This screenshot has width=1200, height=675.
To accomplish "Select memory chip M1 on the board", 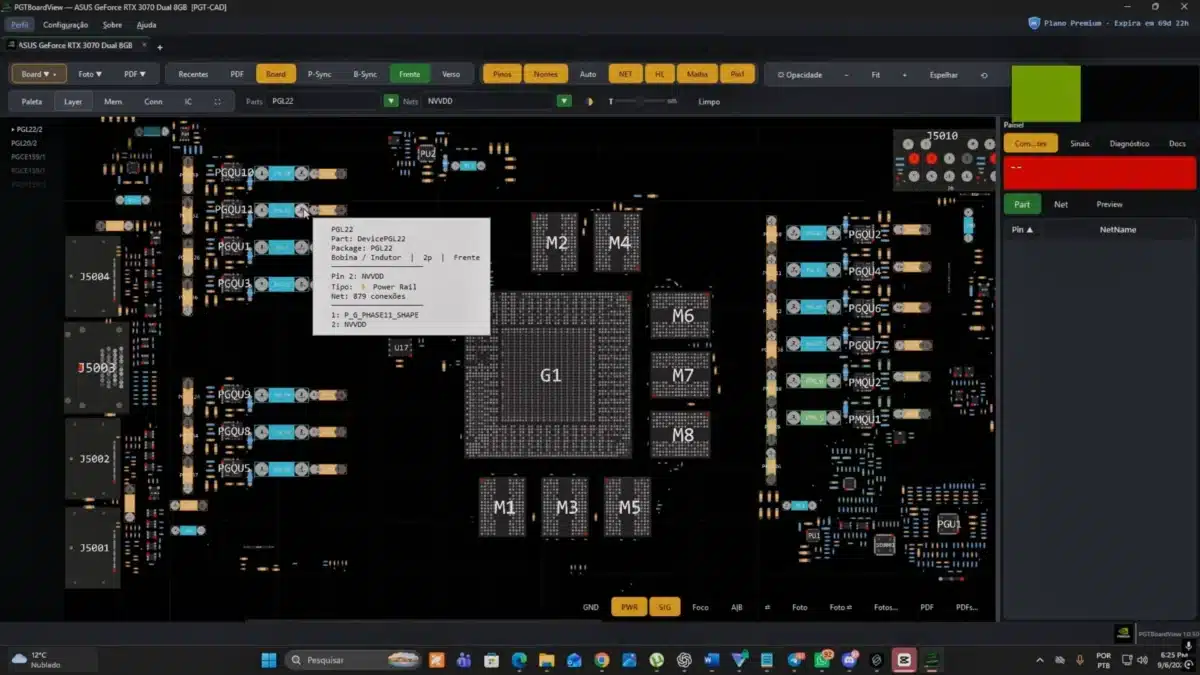I will [x=503, y=507].
